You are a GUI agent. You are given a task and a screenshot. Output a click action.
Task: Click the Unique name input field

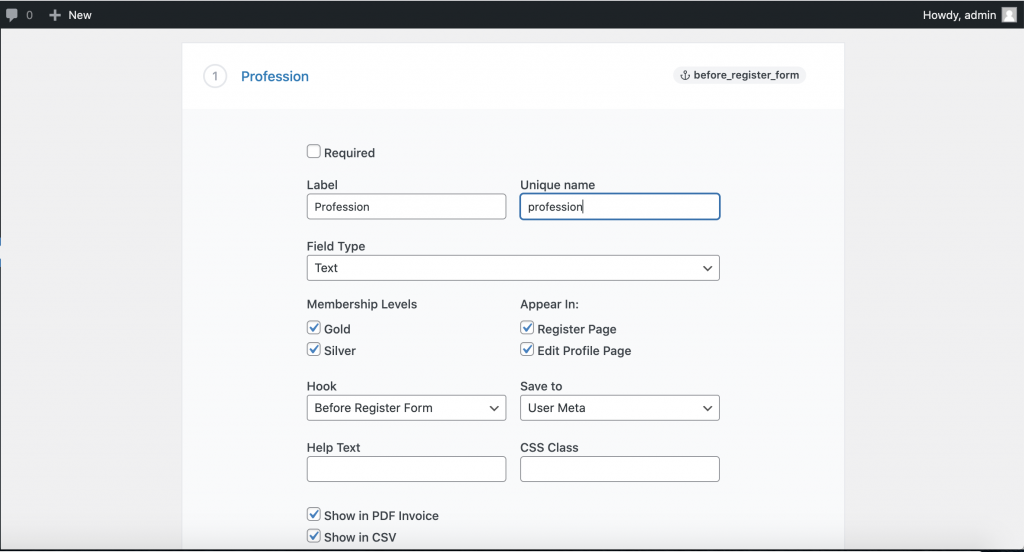pyautogui.click(x=620, y=206)
